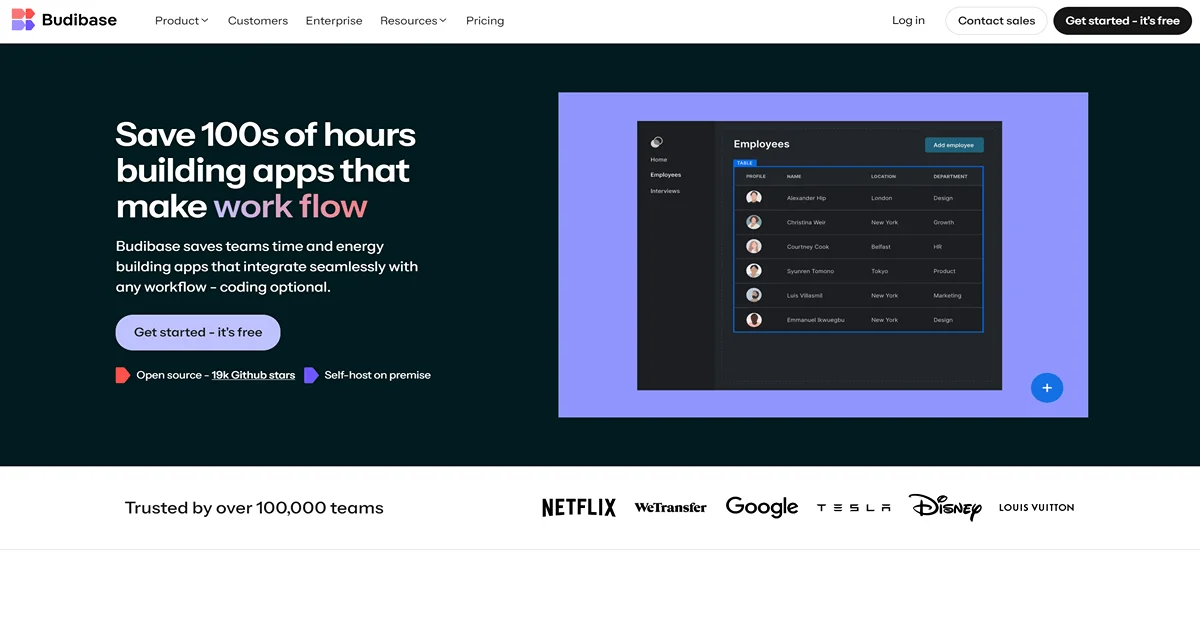Click the NAME column header

pyautogui.click(x=794, y=177)
